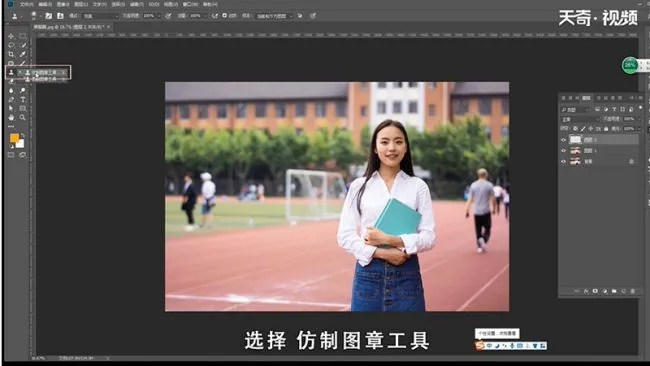The height and width of the screenshot is (366, 650).
Task: Open the Brush Settings panel from options bar
Action: point(49,16)
